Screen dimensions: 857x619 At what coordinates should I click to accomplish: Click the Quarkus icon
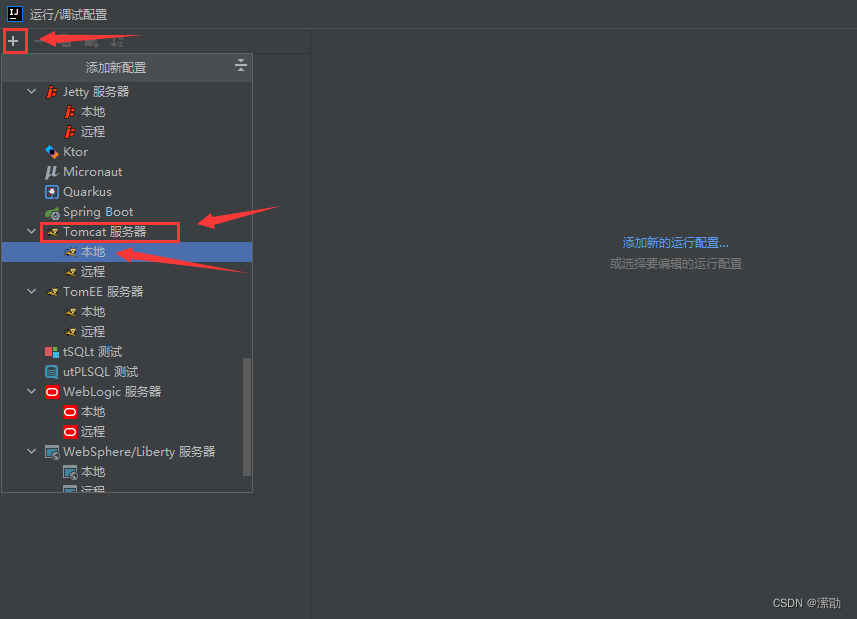[52, 192]
